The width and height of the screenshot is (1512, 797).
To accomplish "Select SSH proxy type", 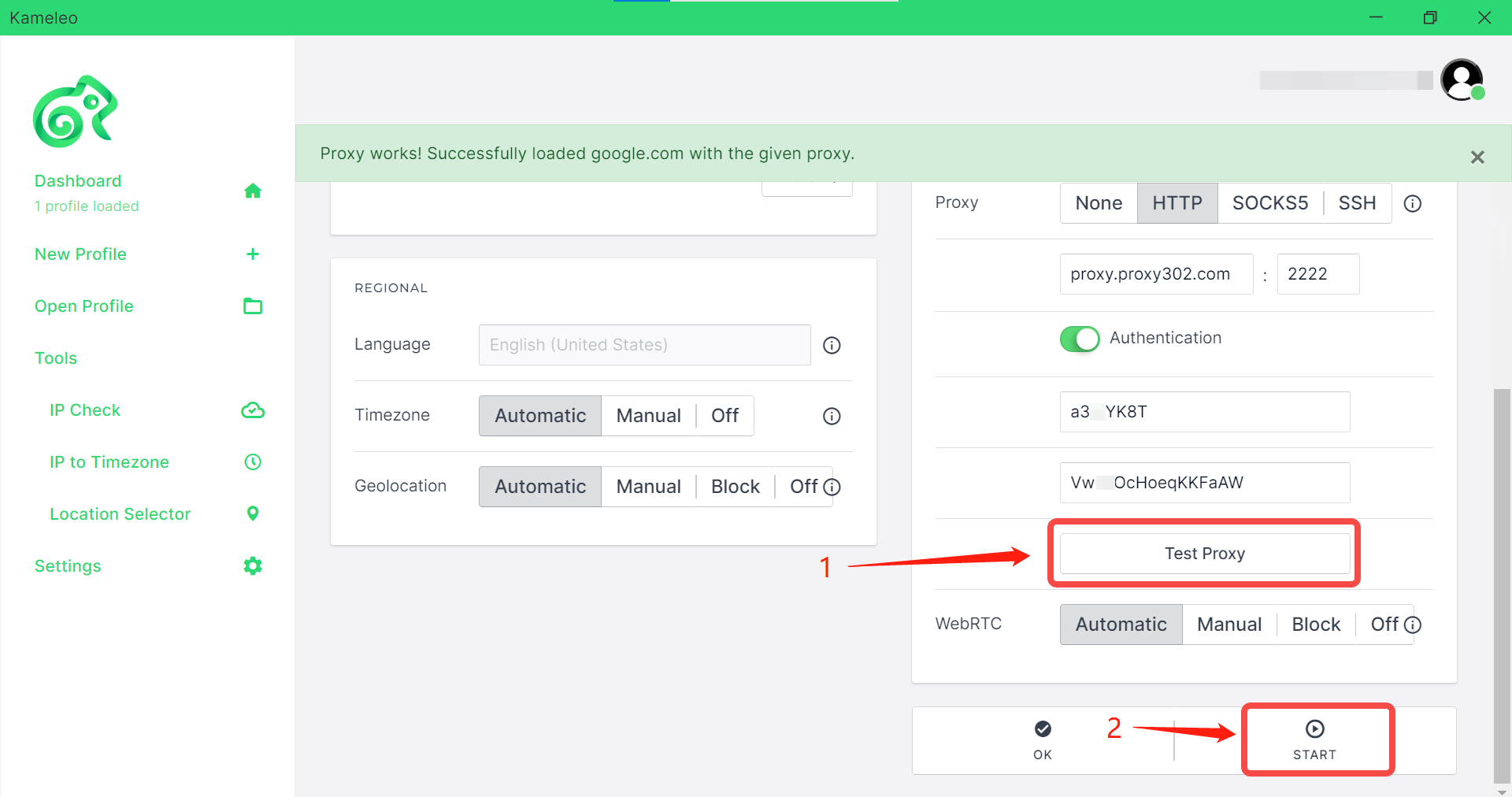I will [x=1357, y=203].
